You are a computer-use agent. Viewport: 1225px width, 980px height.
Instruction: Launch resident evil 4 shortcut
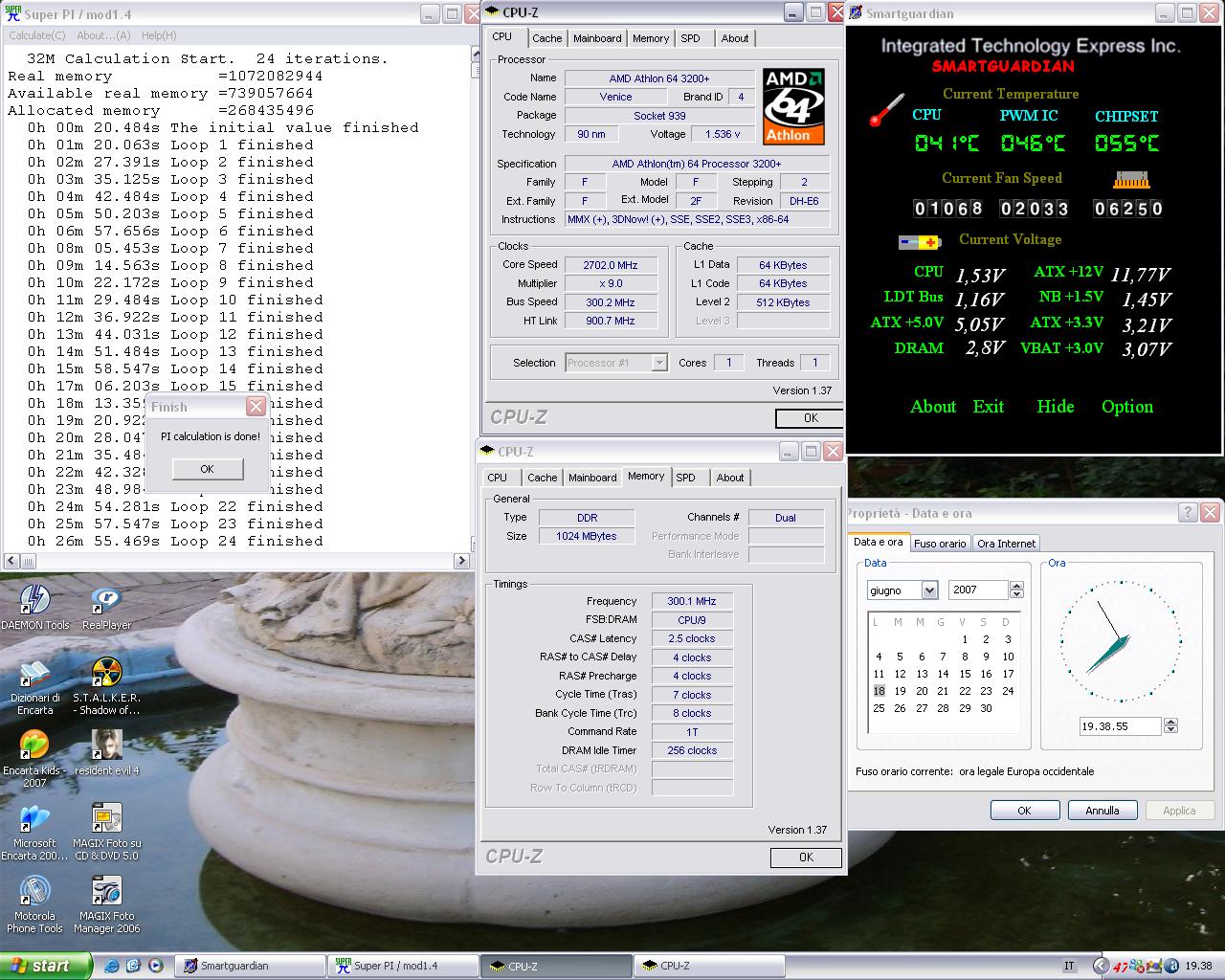pos(106,752)
